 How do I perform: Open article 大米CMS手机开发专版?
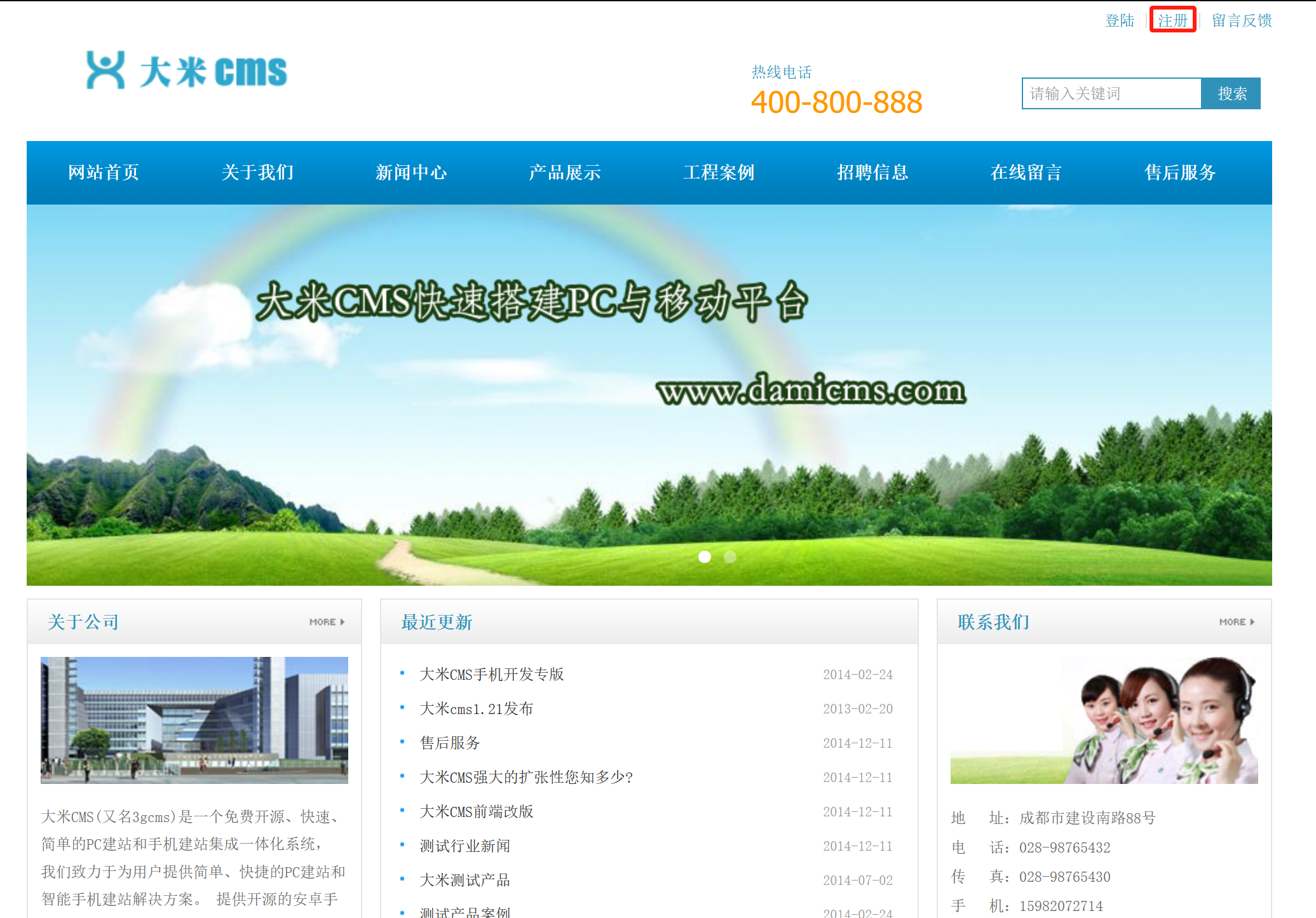492,674
